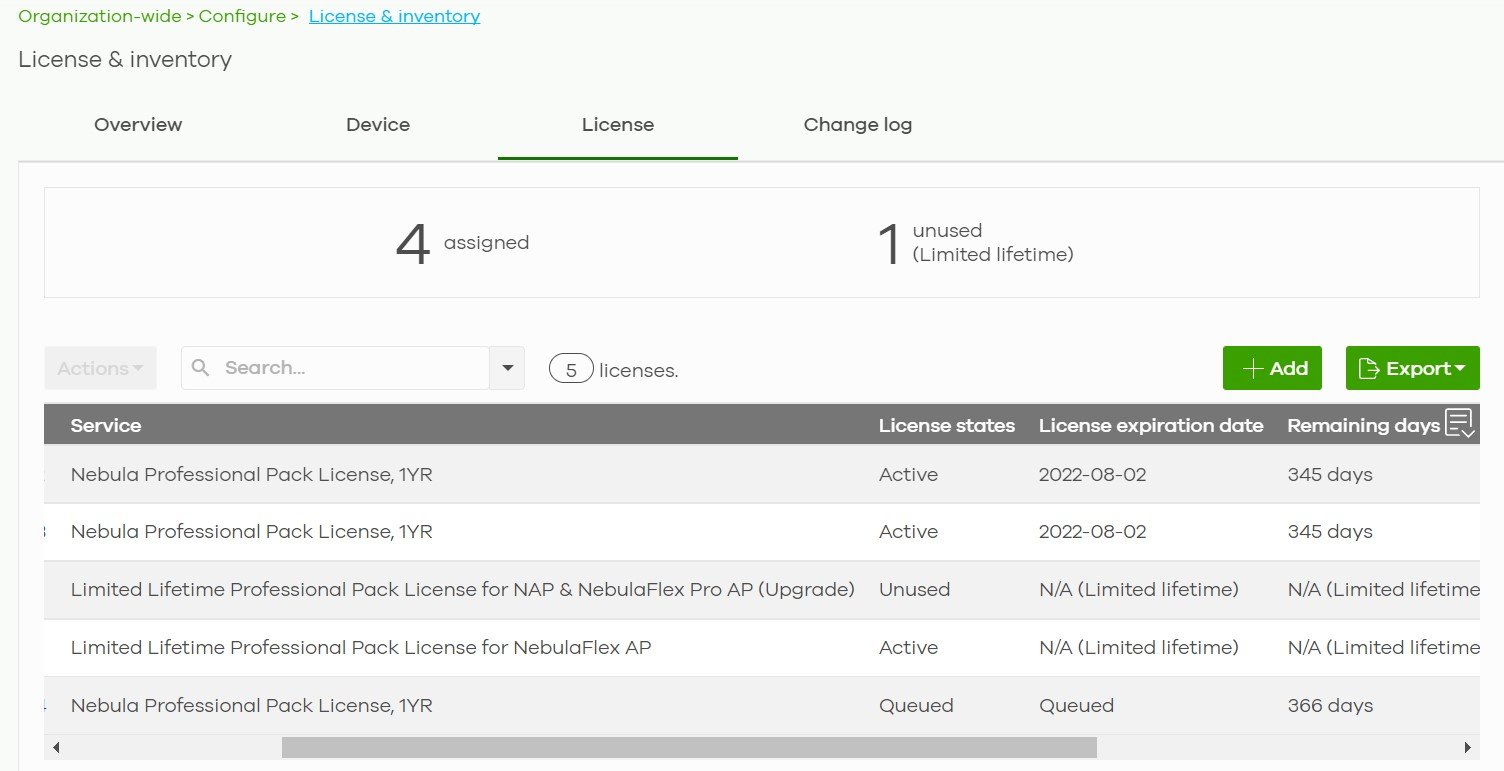Open the Actions dropdown
The height and width of the screenshot is (771, 1504).
[x=100, y=368]
